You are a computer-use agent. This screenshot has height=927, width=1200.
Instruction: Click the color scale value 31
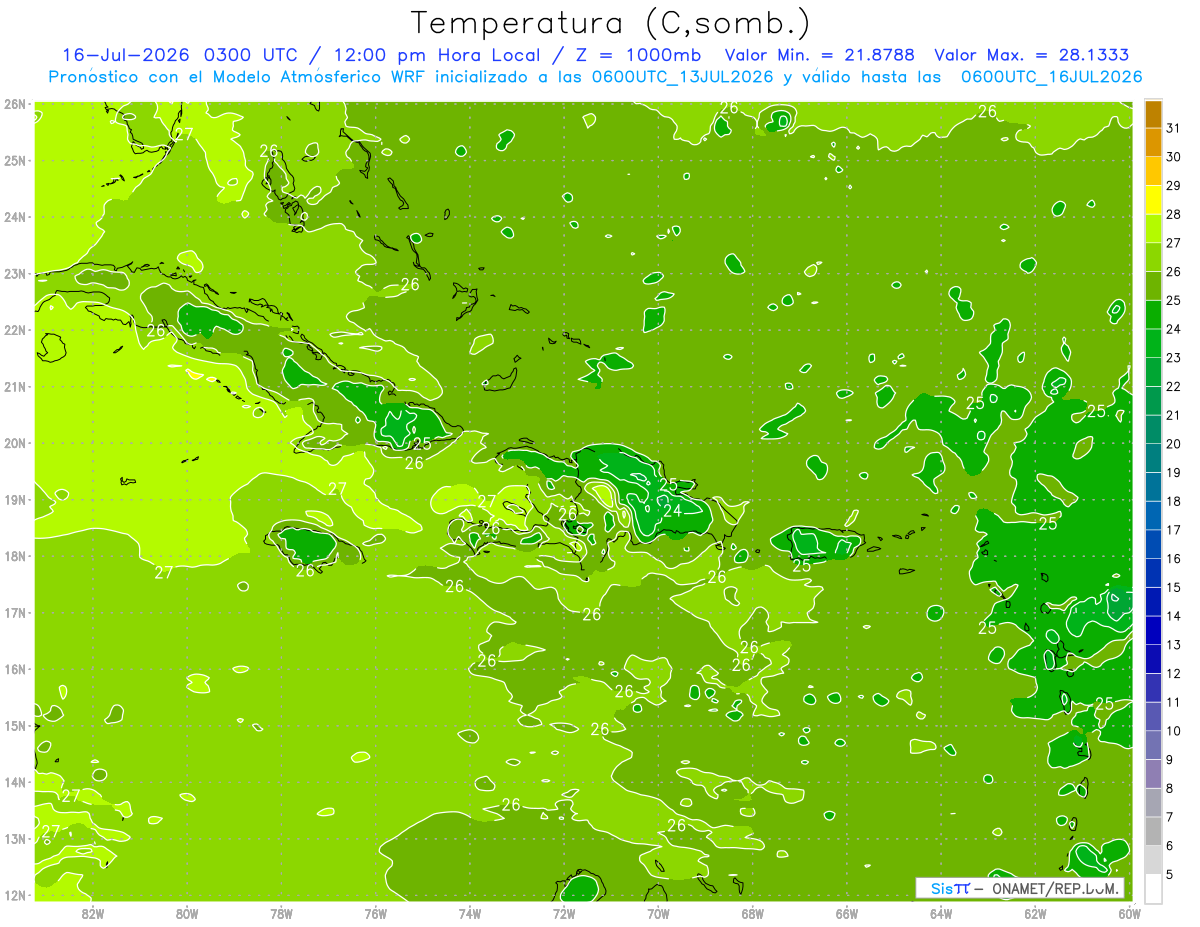tap(1174, 129)
